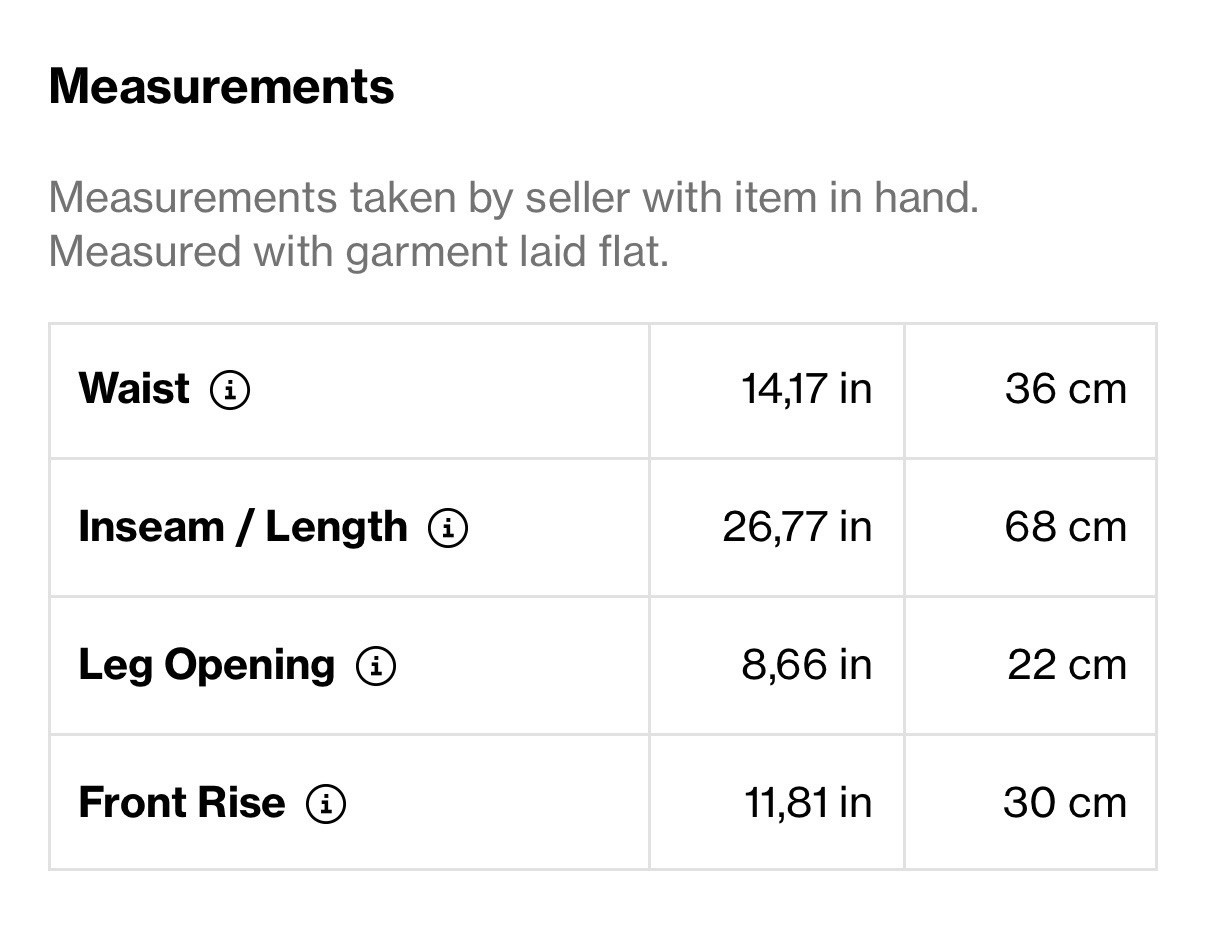1206x939 pixels.
Task: Select the 30 cm front rise value
Action: point(1064,802)
